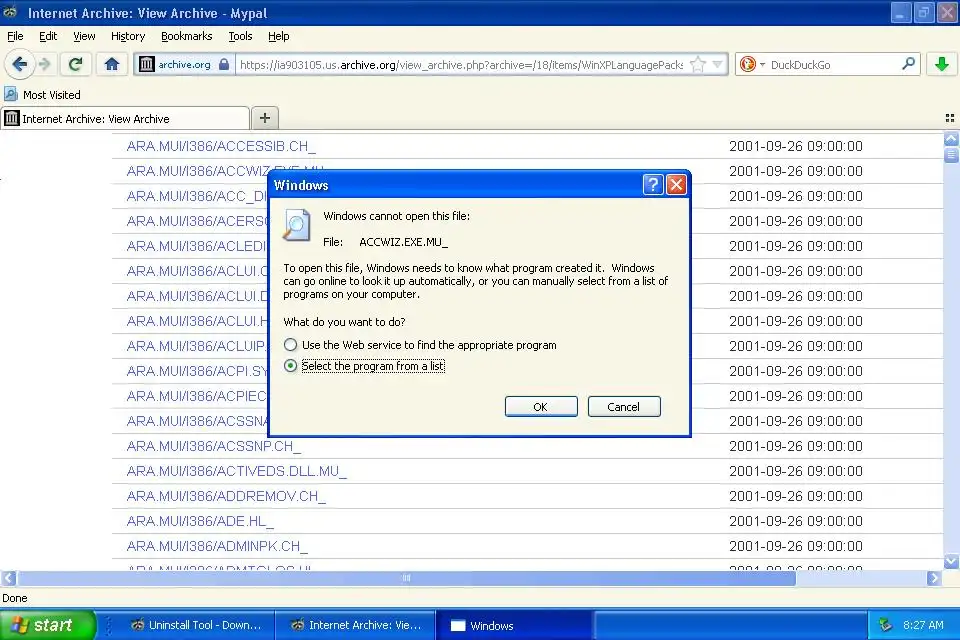Click inside the URL address field
Image resolution: width=960 pixels, height=640 pixels.
(461, 64)
